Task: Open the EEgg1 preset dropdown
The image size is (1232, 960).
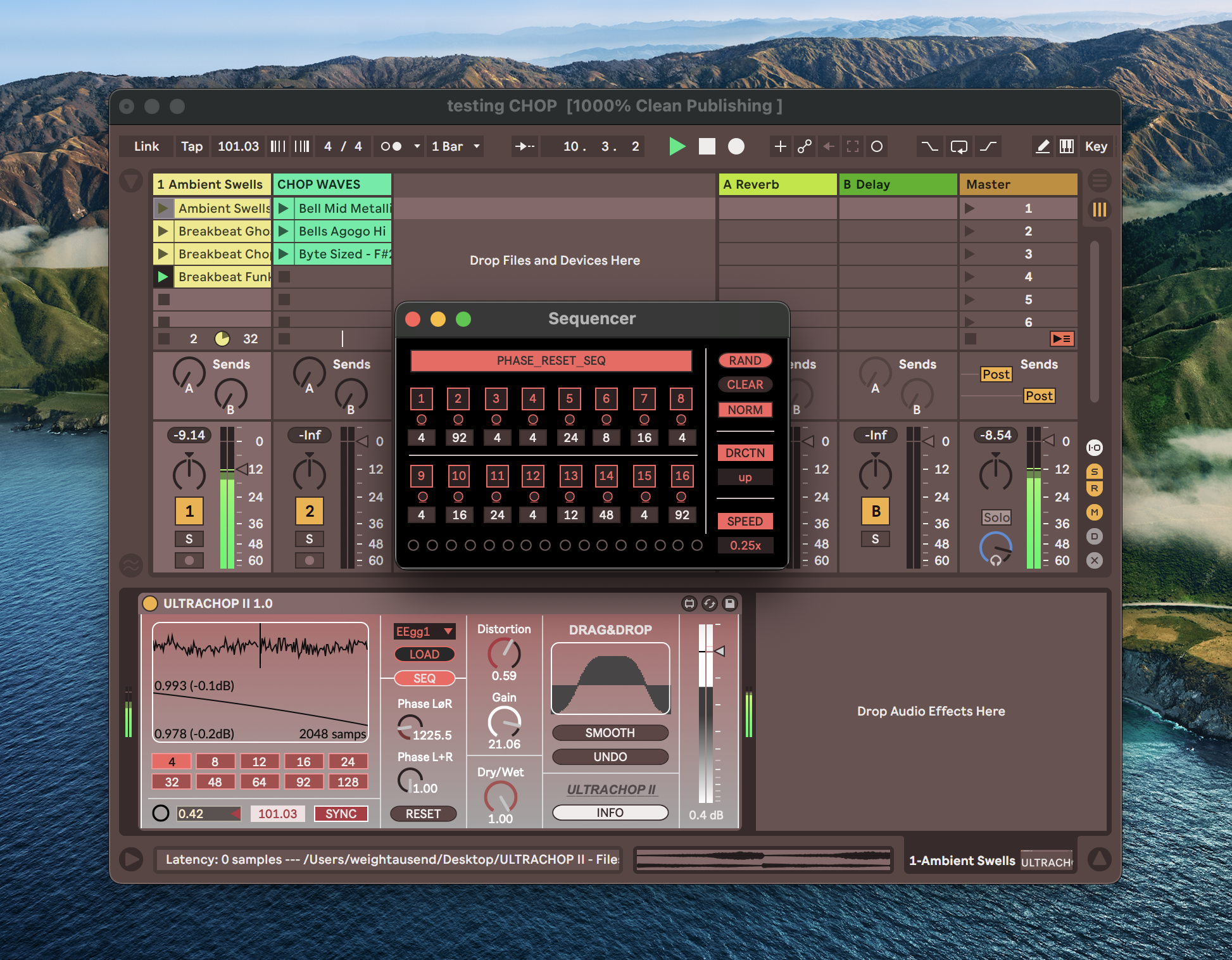Action: 424,631
